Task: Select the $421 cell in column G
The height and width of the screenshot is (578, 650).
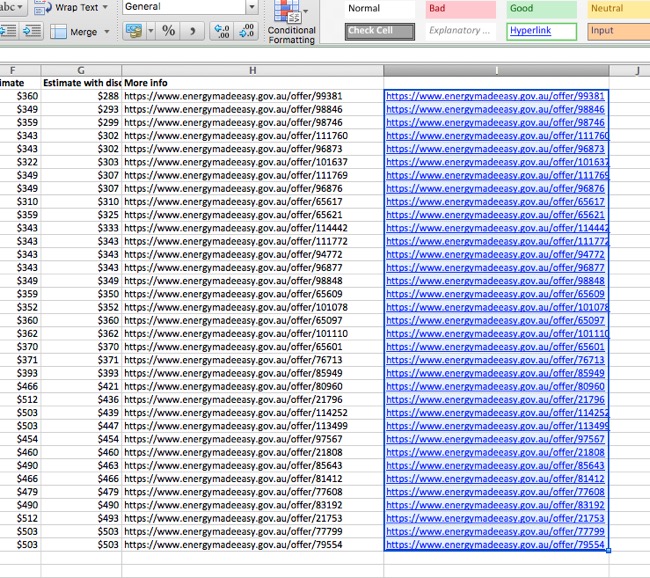Action: tap(81, 386)
